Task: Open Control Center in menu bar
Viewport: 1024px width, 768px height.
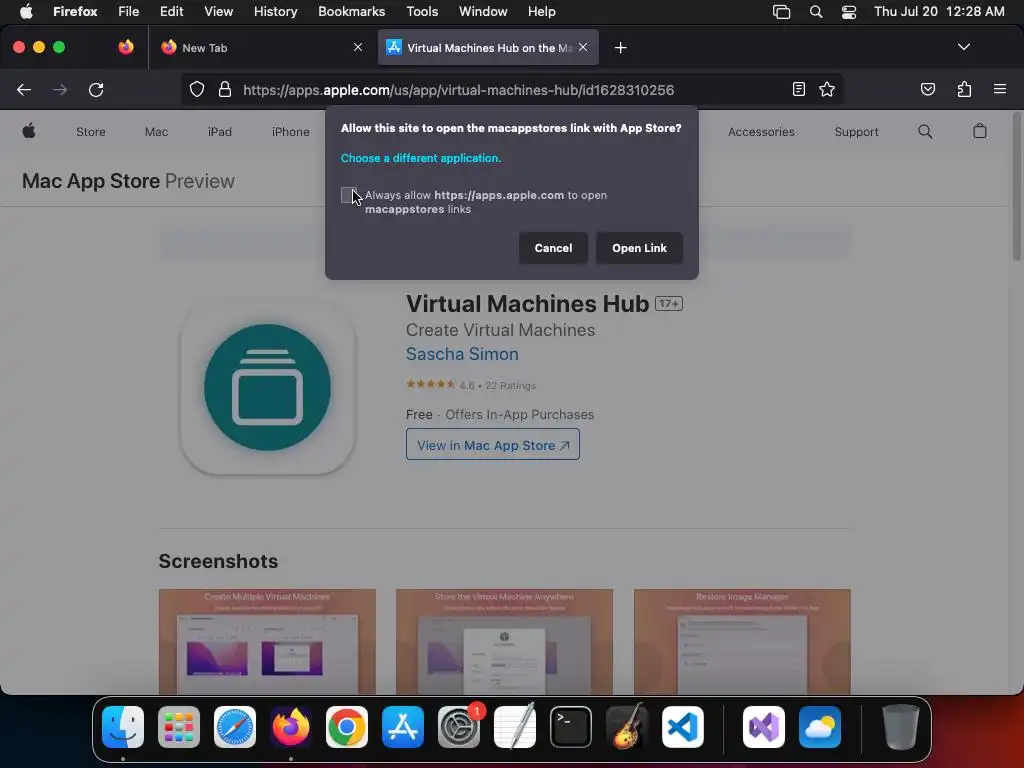Action: 848,12
